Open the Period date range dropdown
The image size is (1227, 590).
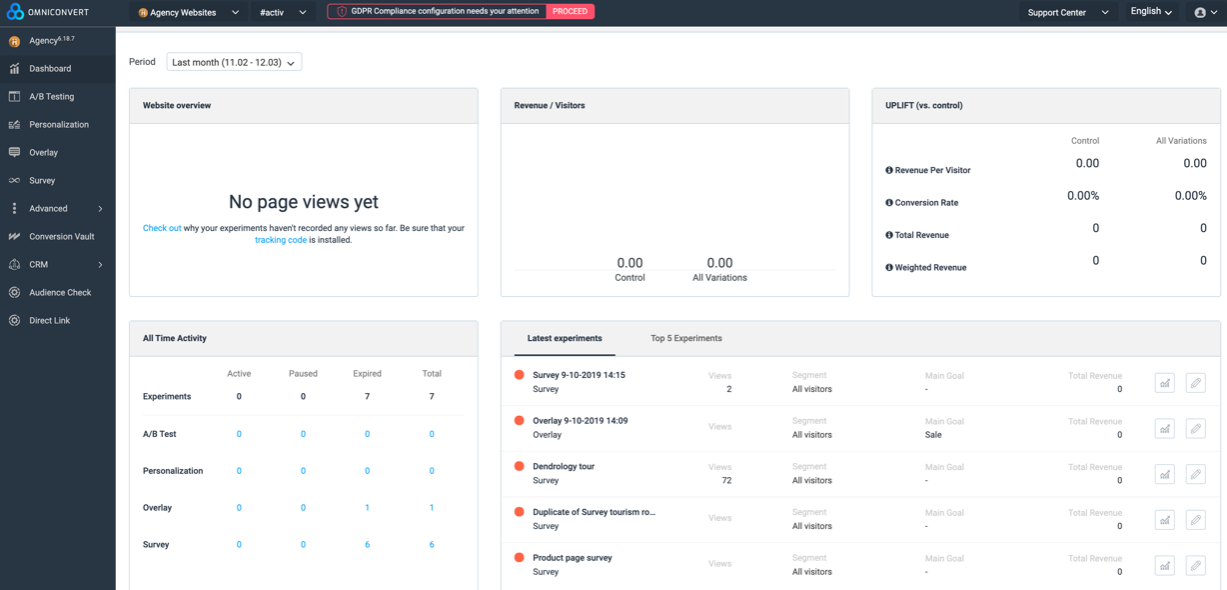234,62
